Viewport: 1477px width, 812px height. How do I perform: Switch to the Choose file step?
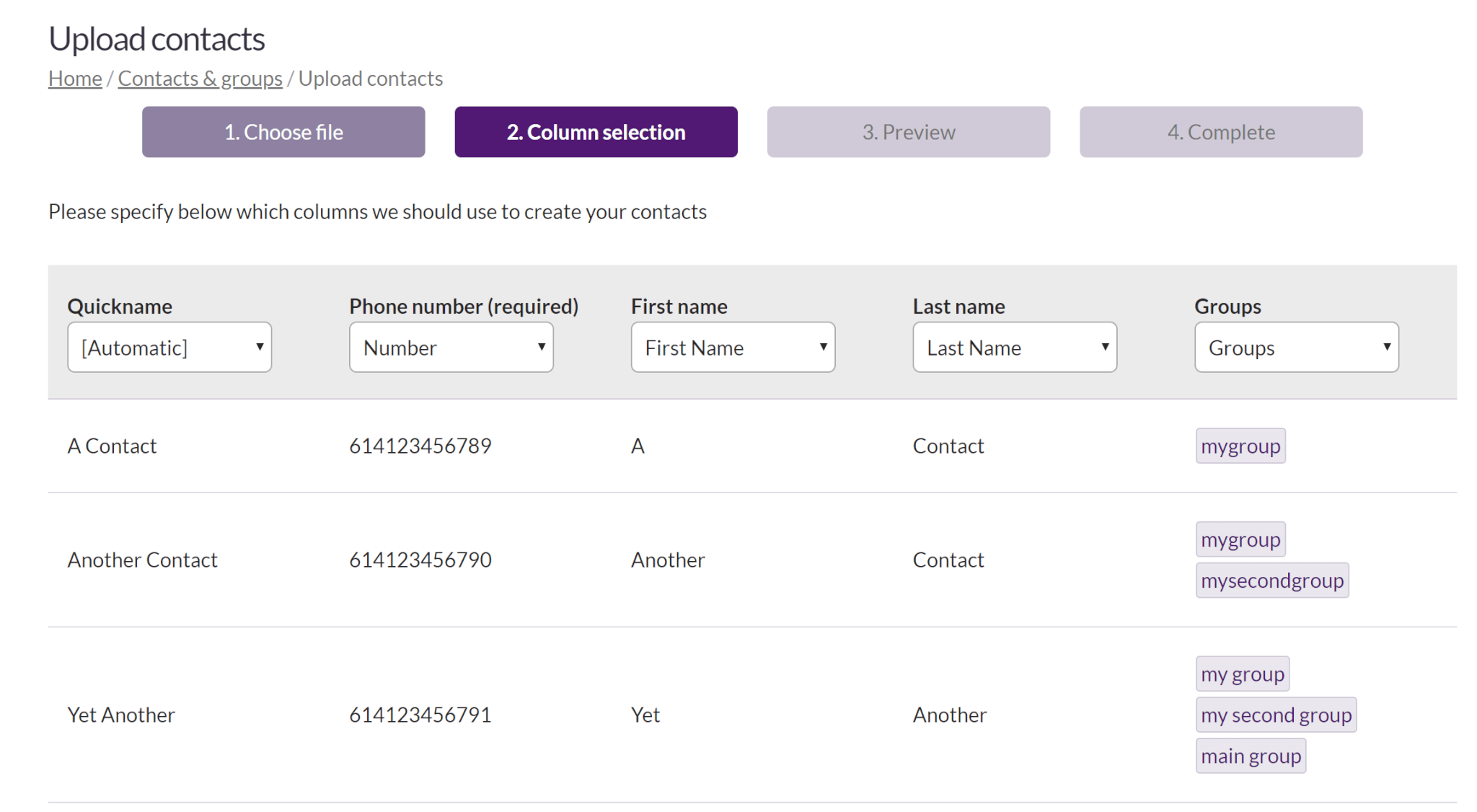click(x=283, y=132)
